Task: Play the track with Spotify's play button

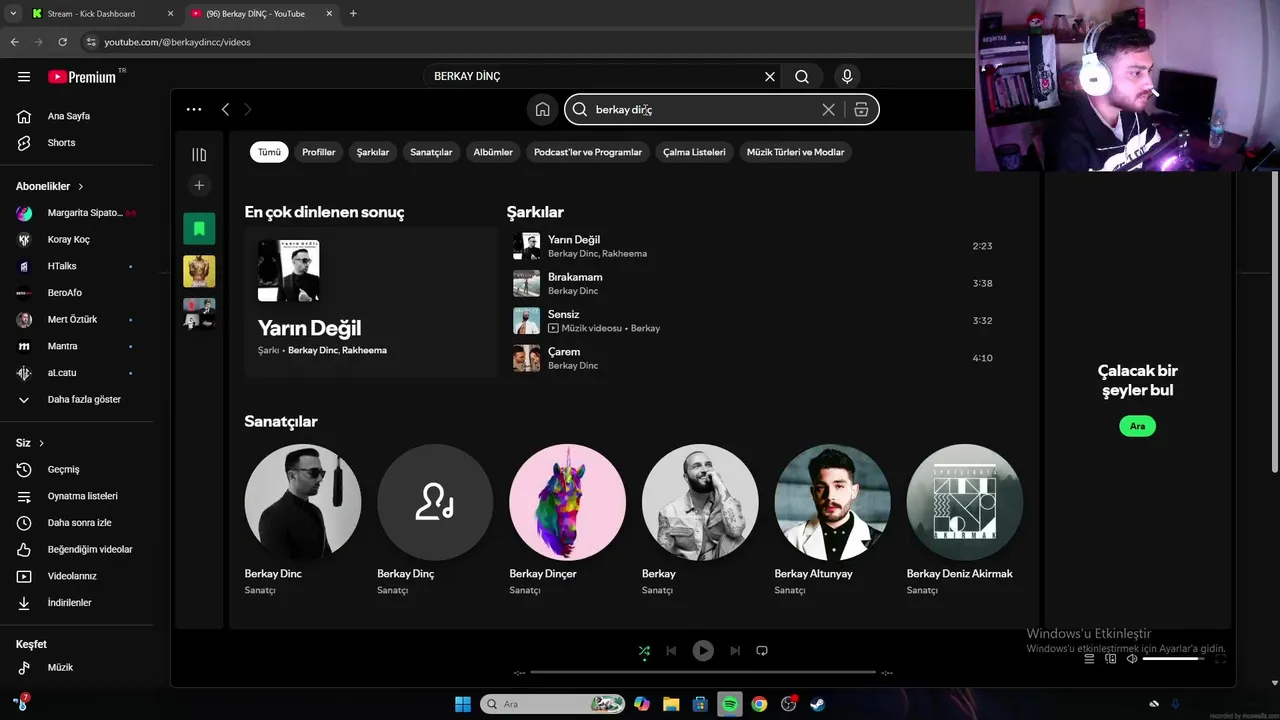Action: [703, 650]
